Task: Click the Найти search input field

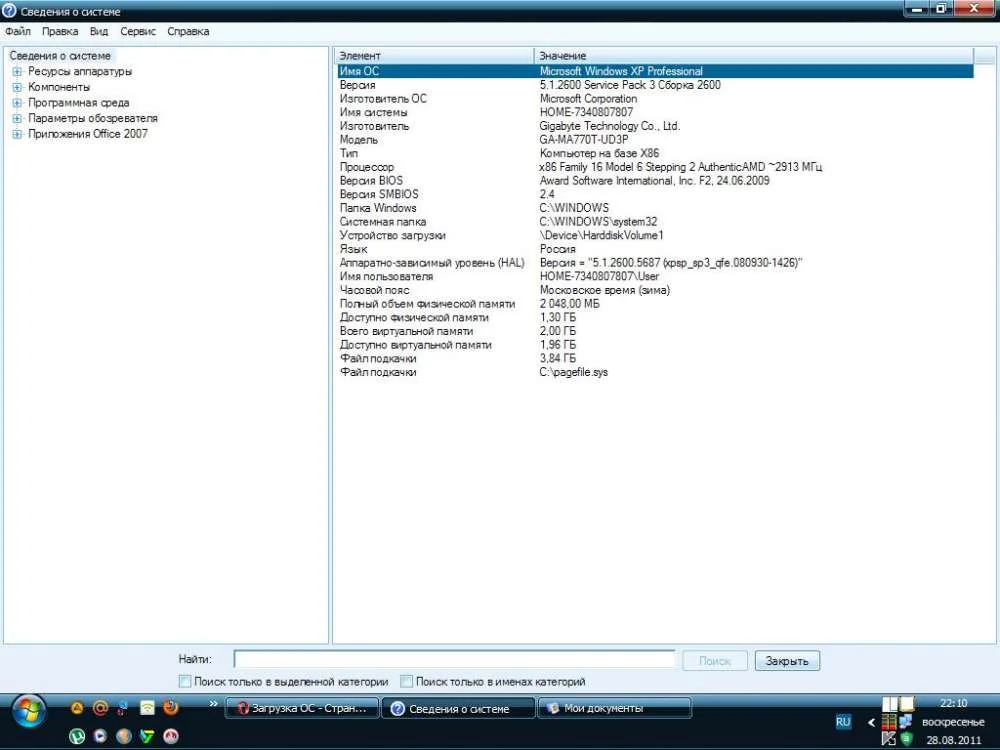Action: pos(454,659)
